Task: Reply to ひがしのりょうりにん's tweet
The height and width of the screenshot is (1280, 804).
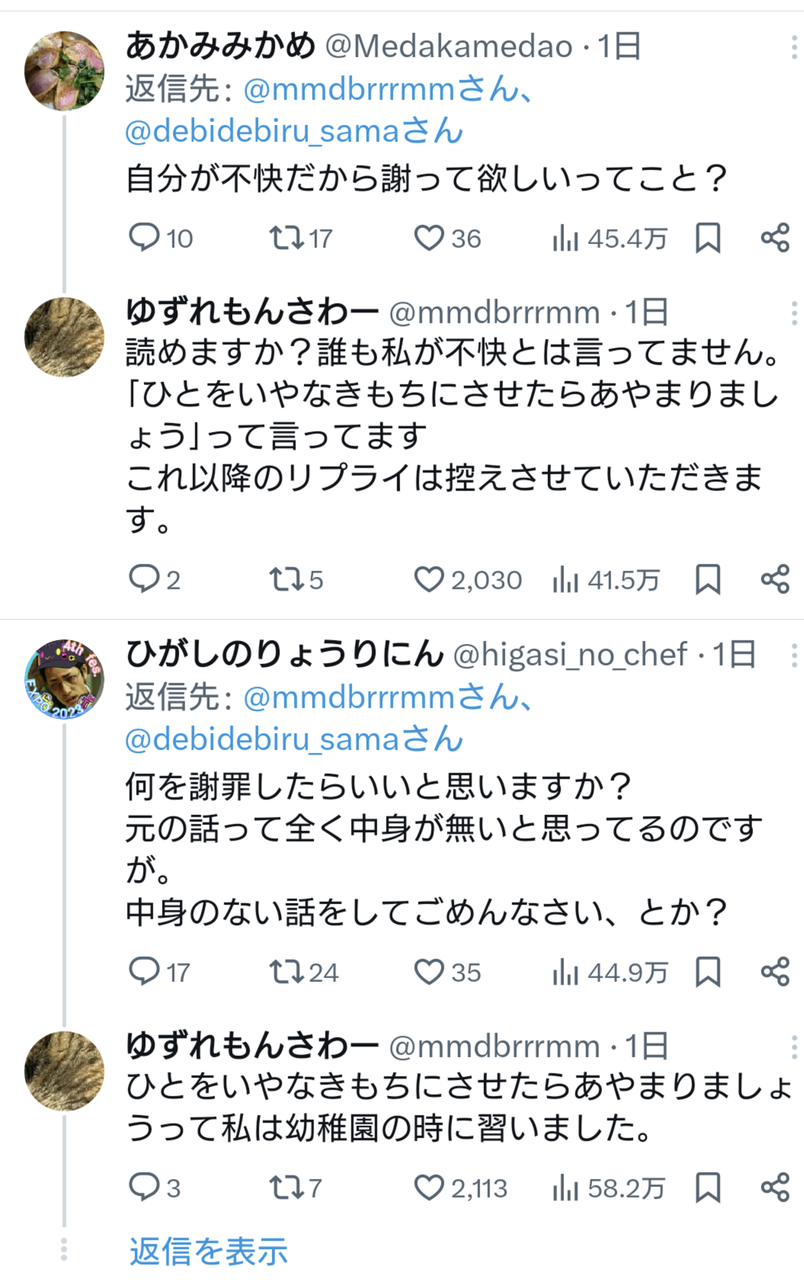Action: (x=146, y=970)
